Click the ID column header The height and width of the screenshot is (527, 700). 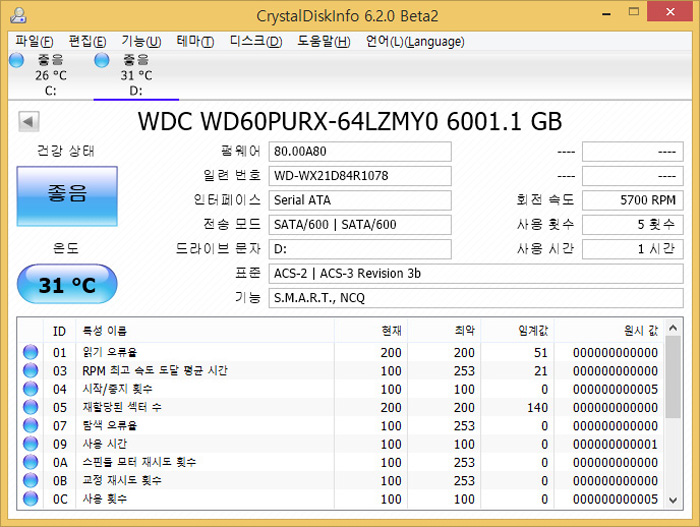click(x=59, y=331)
